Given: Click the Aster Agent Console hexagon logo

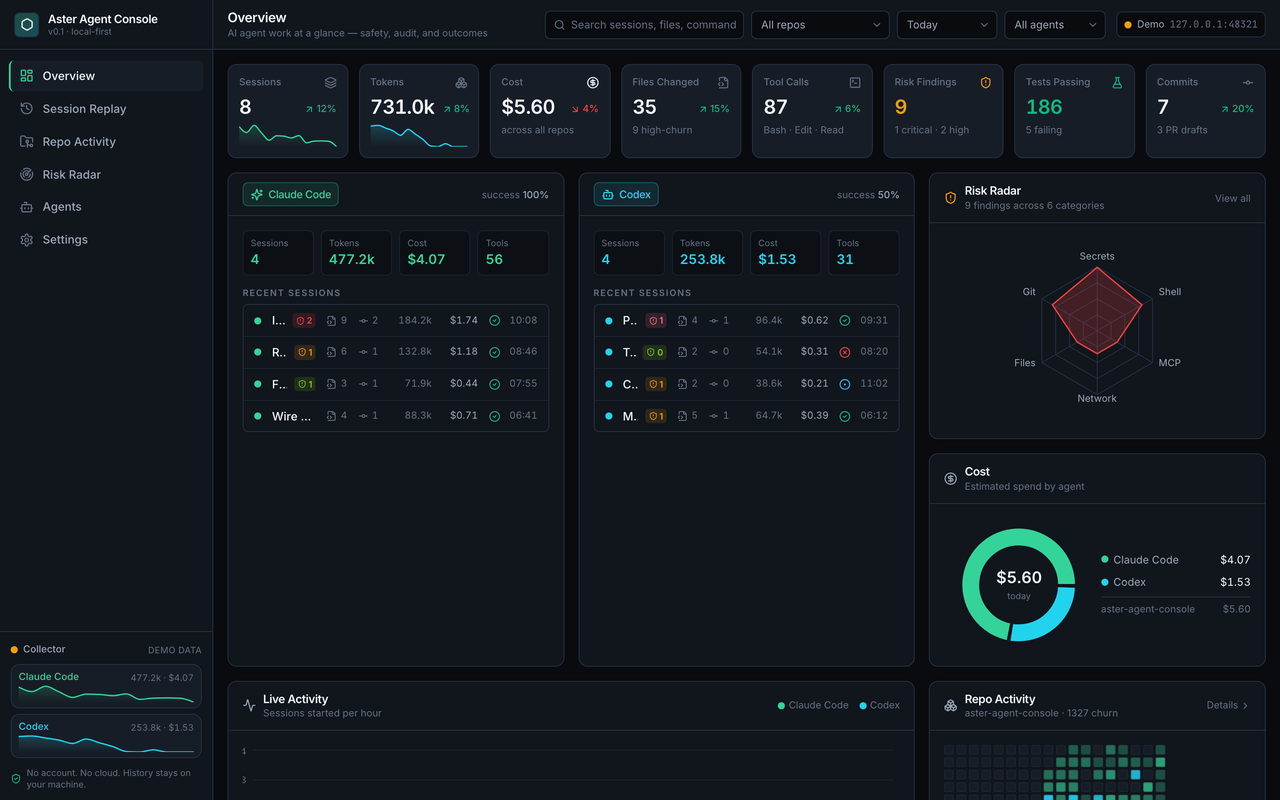Looking at the screenshot, I should 27,25.
